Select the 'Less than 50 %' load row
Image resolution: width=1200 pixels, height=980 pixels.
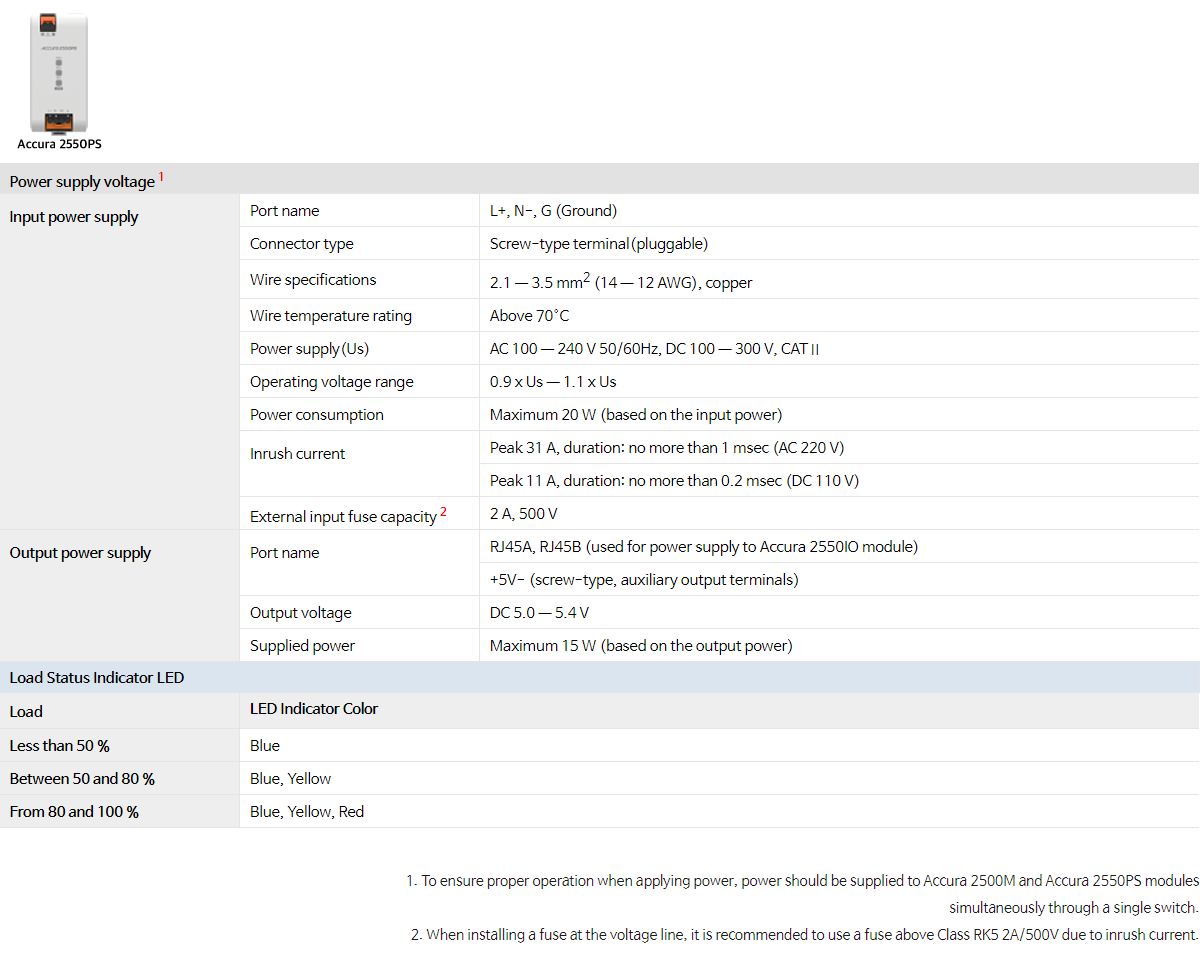(x=59, y=746)
